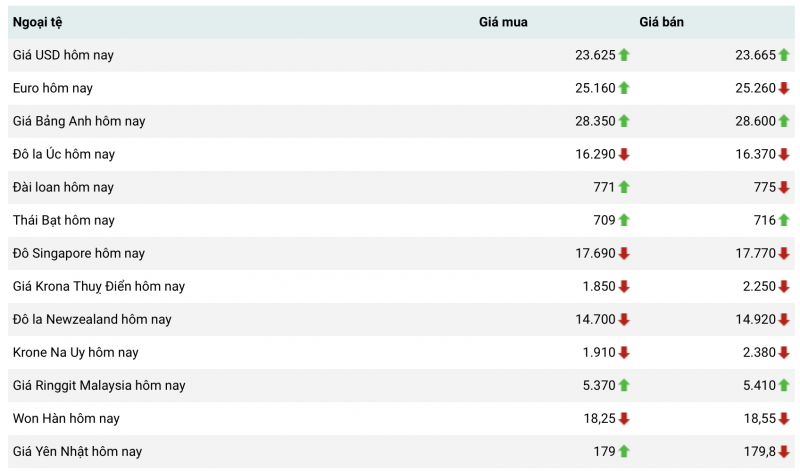Click red arrow beside Krone Na Uy sell price
This screenshot has width=800, height=471.
[784, 352]
